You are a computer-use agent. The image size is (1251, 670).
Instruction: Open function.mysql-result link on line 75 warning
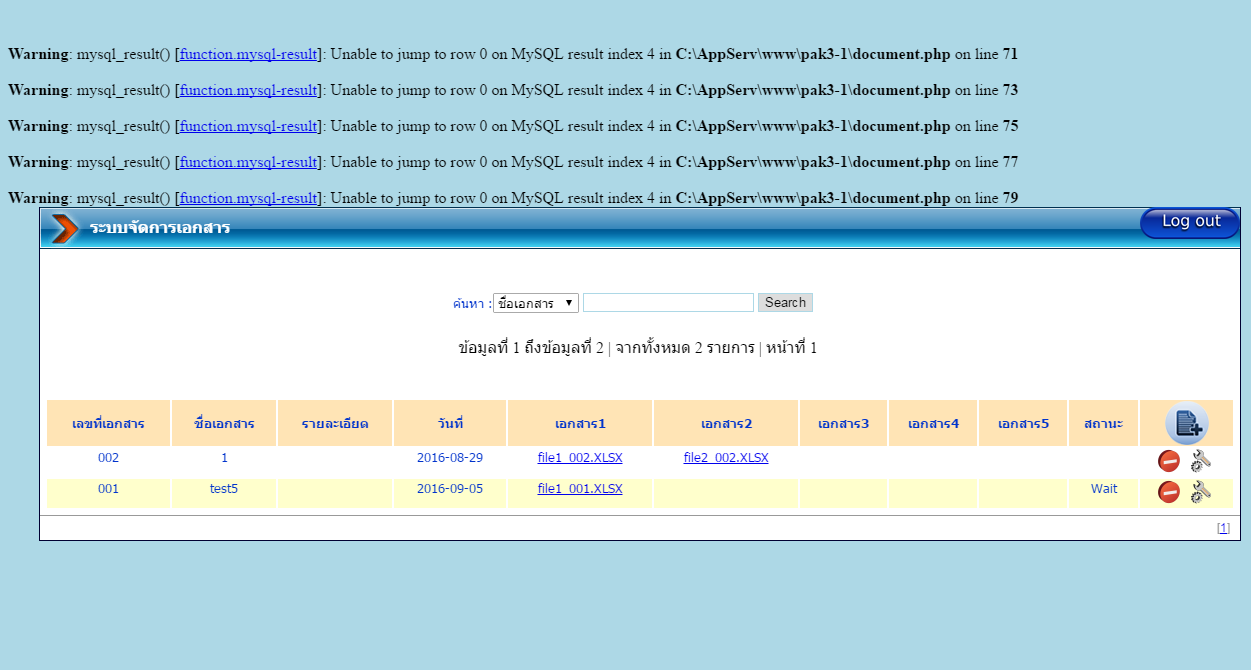249,126
